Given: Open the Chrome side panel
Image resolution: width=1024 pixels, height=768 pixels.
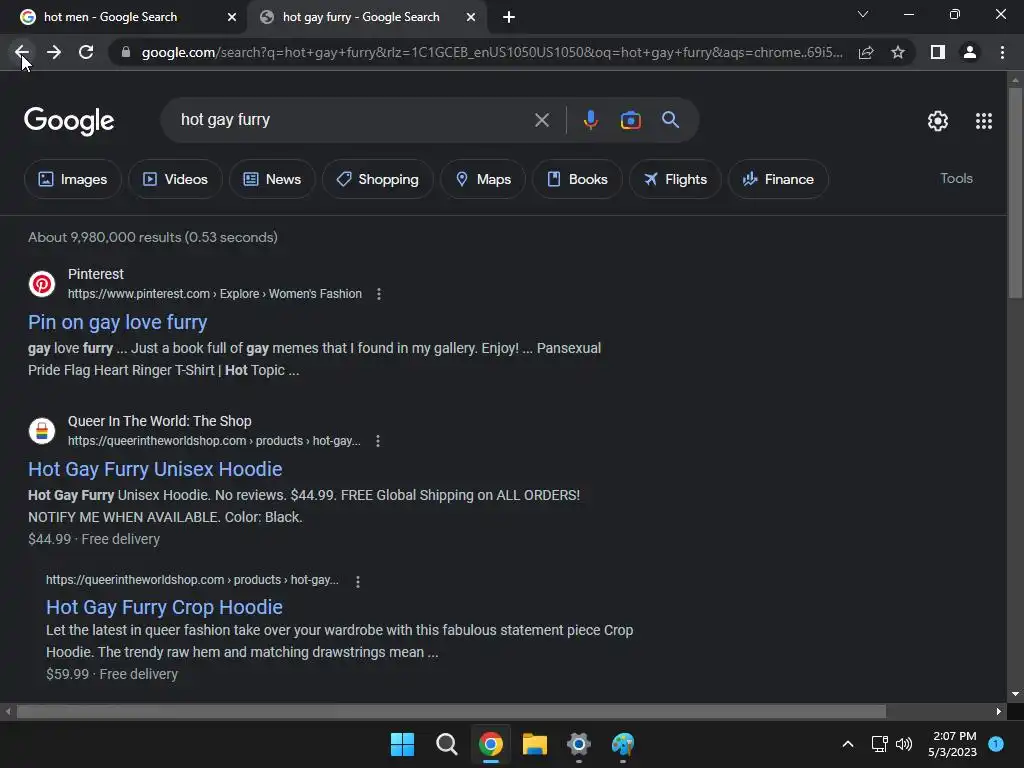Looking at the screenshot, I should click(938, 52).
